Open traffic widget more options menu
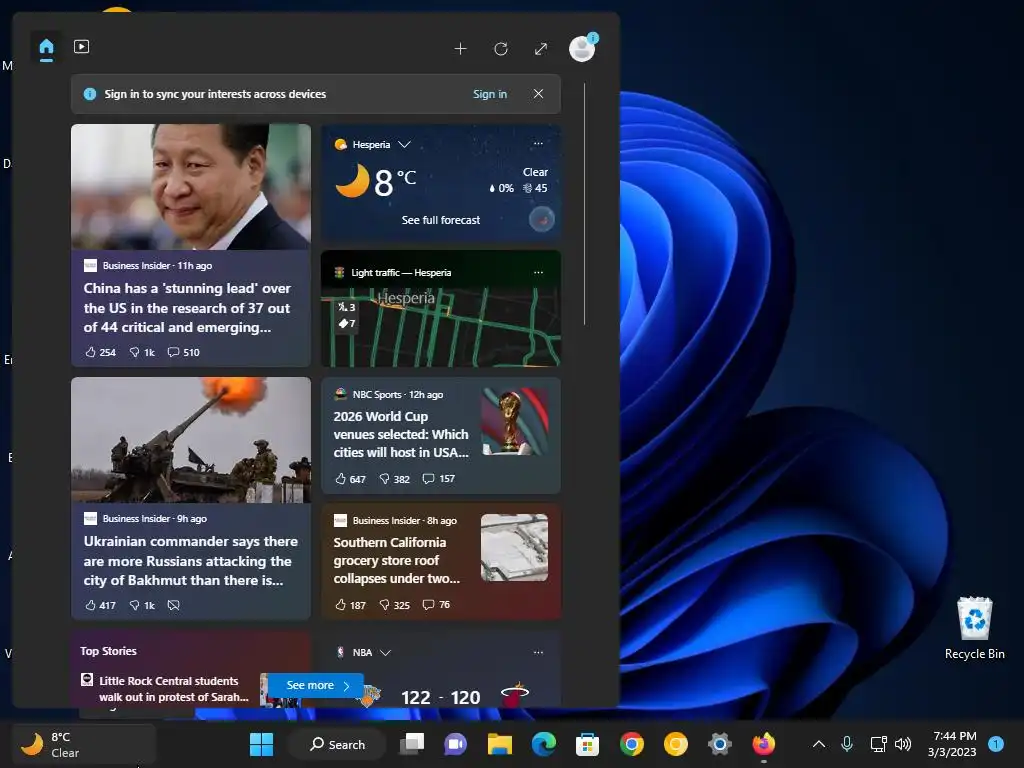Image resolution: width=1024 pixels, height=768 pixels. click(538, 272)
